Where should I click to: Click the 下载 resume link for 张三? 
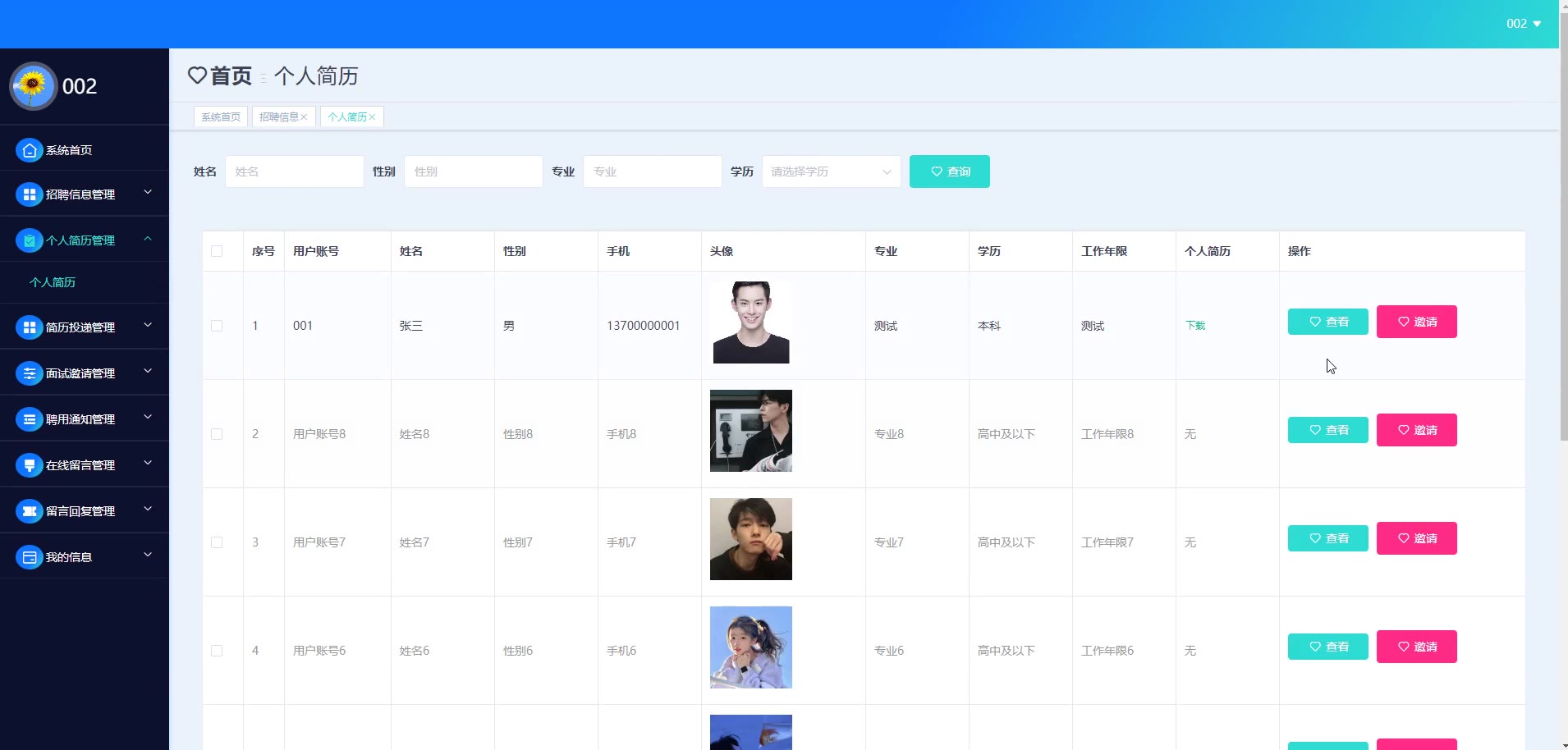pyautogui.click(x=1195, y=326)
